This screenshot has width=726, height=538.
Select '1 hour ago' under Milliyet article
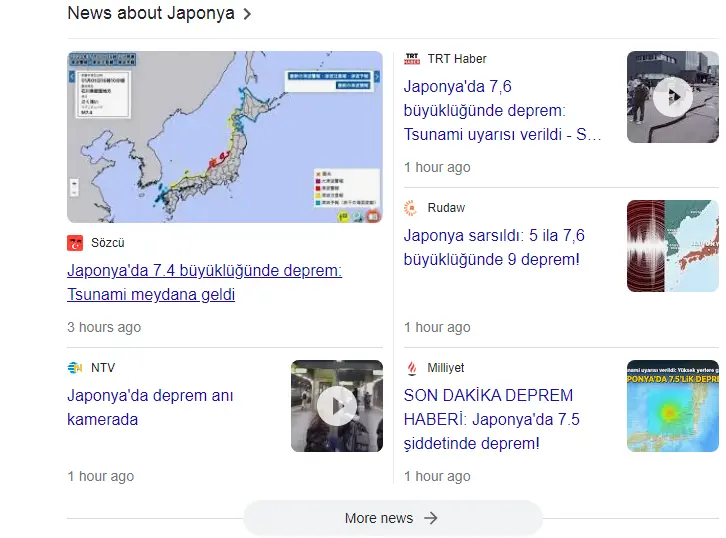pos(437,476)
